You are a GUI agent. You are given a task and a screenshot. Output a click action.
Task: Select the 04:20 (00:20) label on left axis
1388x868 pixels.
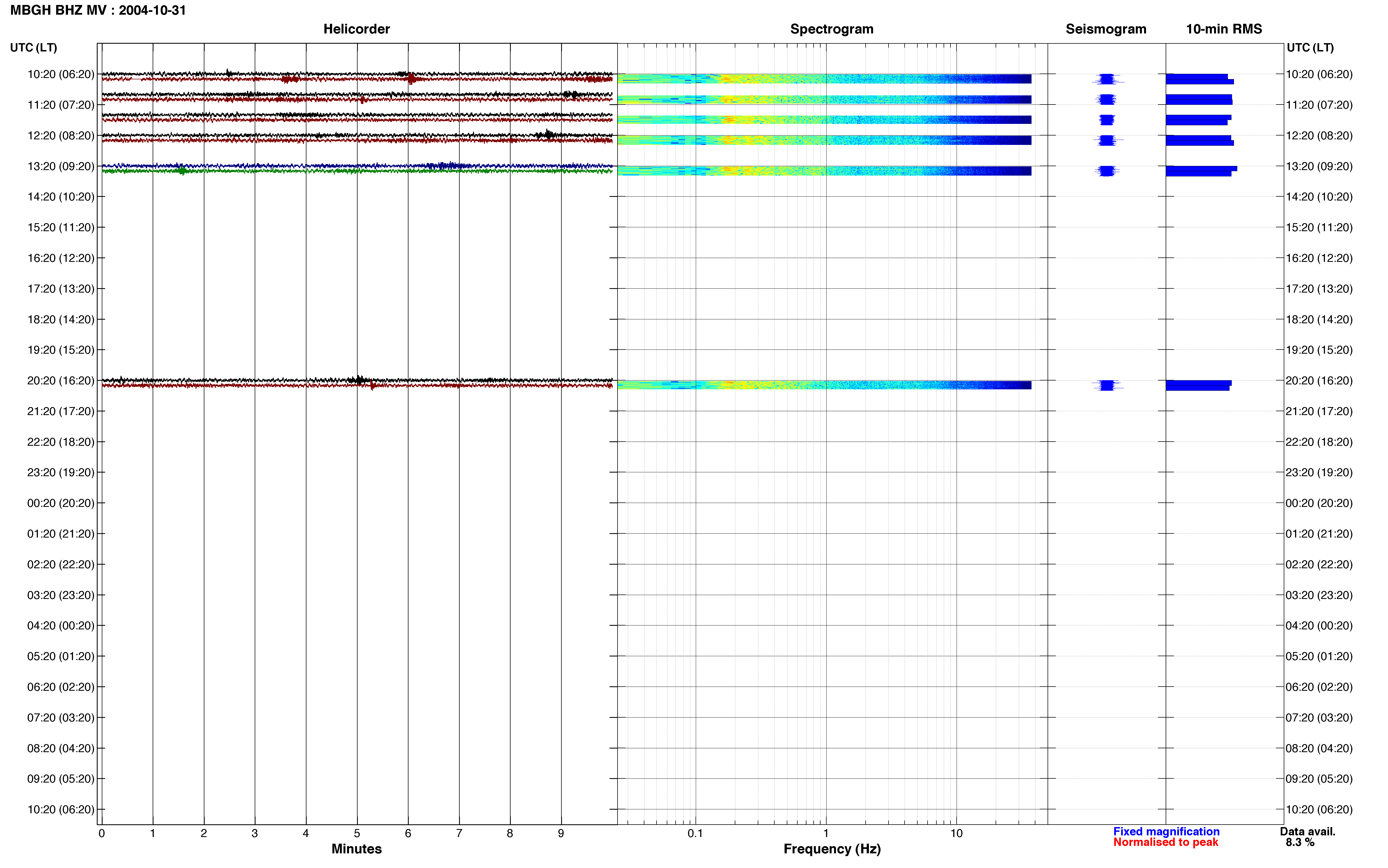(61, 626)
